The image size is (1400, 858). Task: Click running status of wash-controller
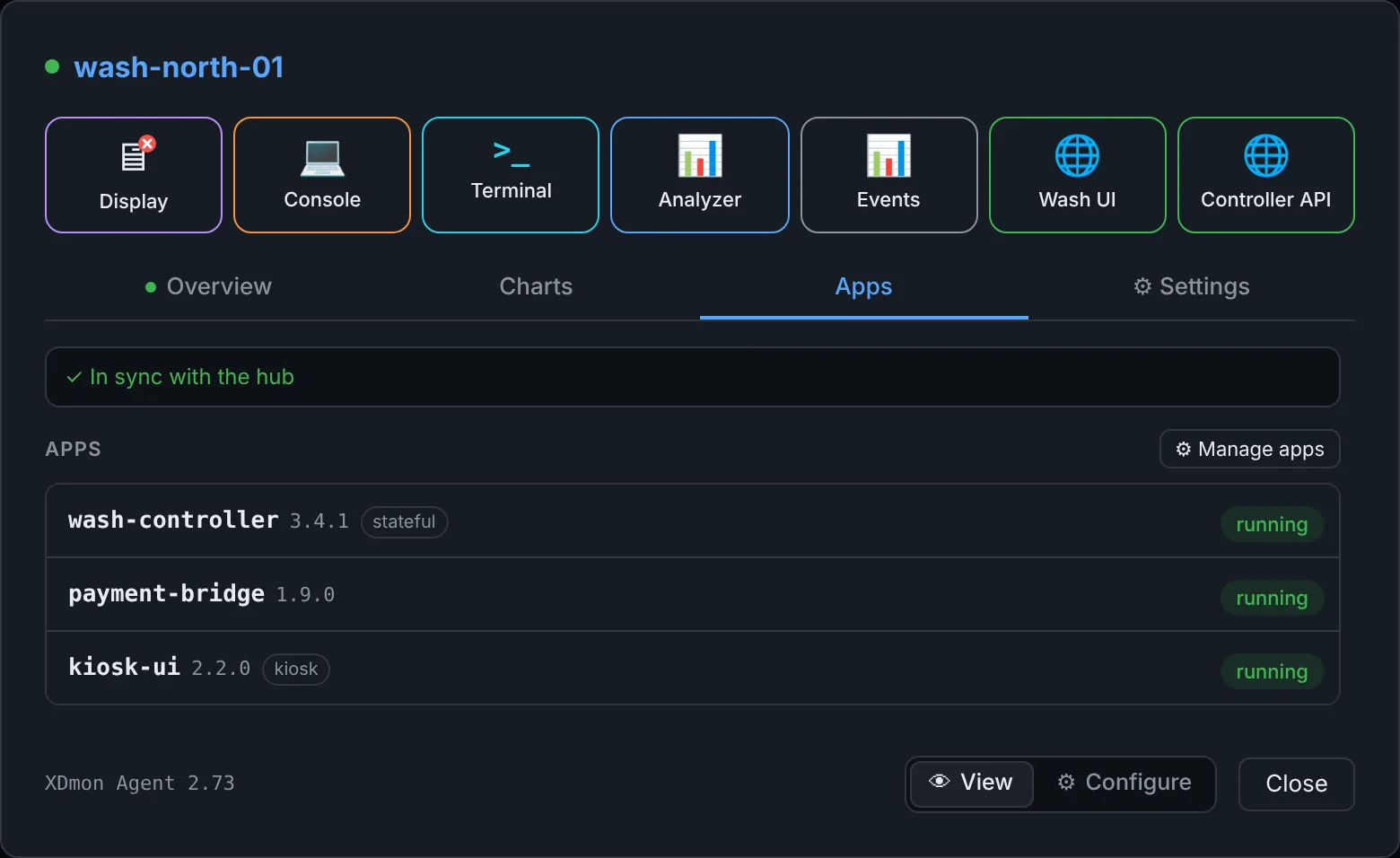1272,524
